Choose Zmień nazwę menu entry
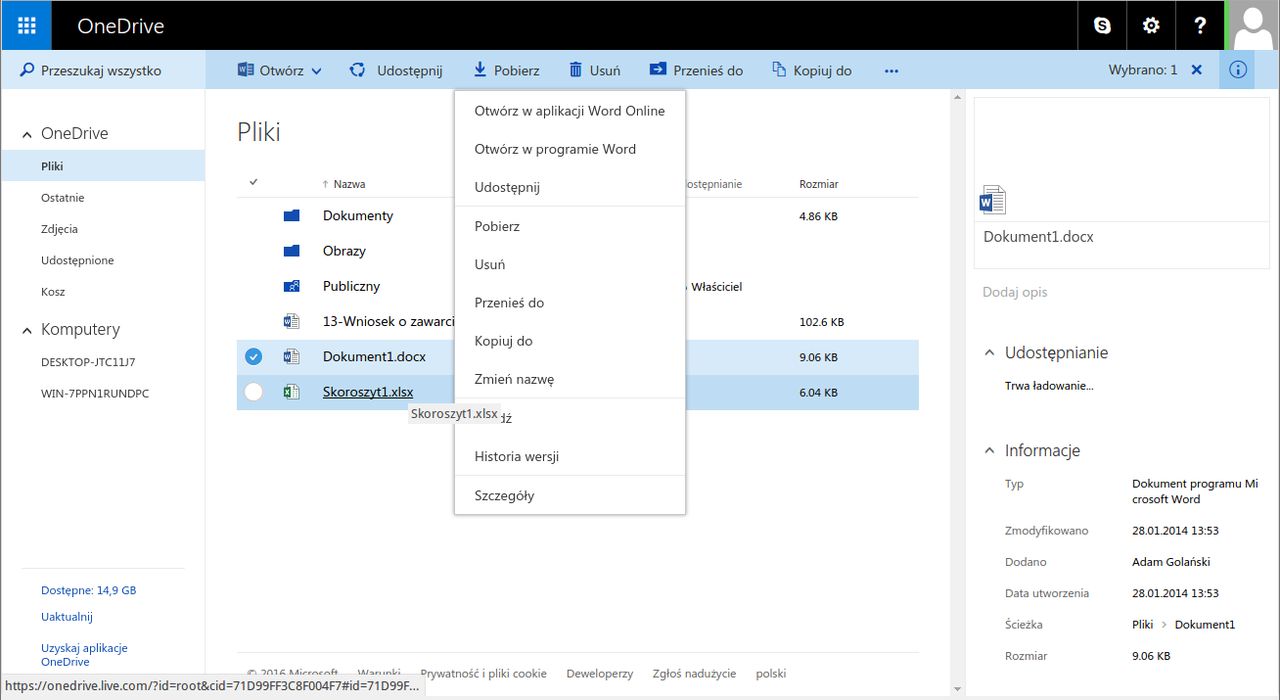Image resolution: width=1280 pixels, height=700 pixels. pyautogui.click(x=570, y=379)
